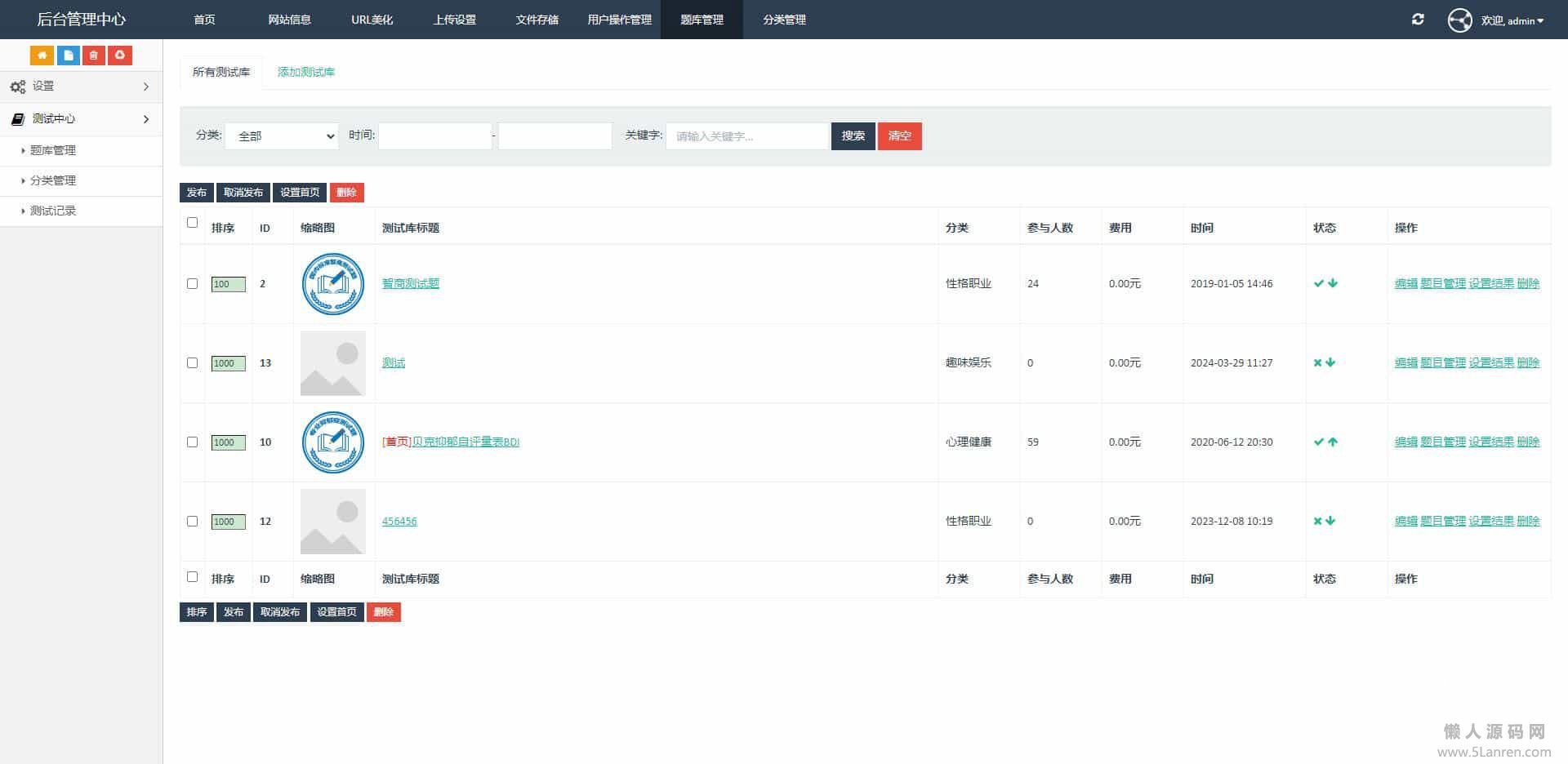
Task: Select the checkbox for row 456456
Action: pyautogui.click(x=192, y=521)
